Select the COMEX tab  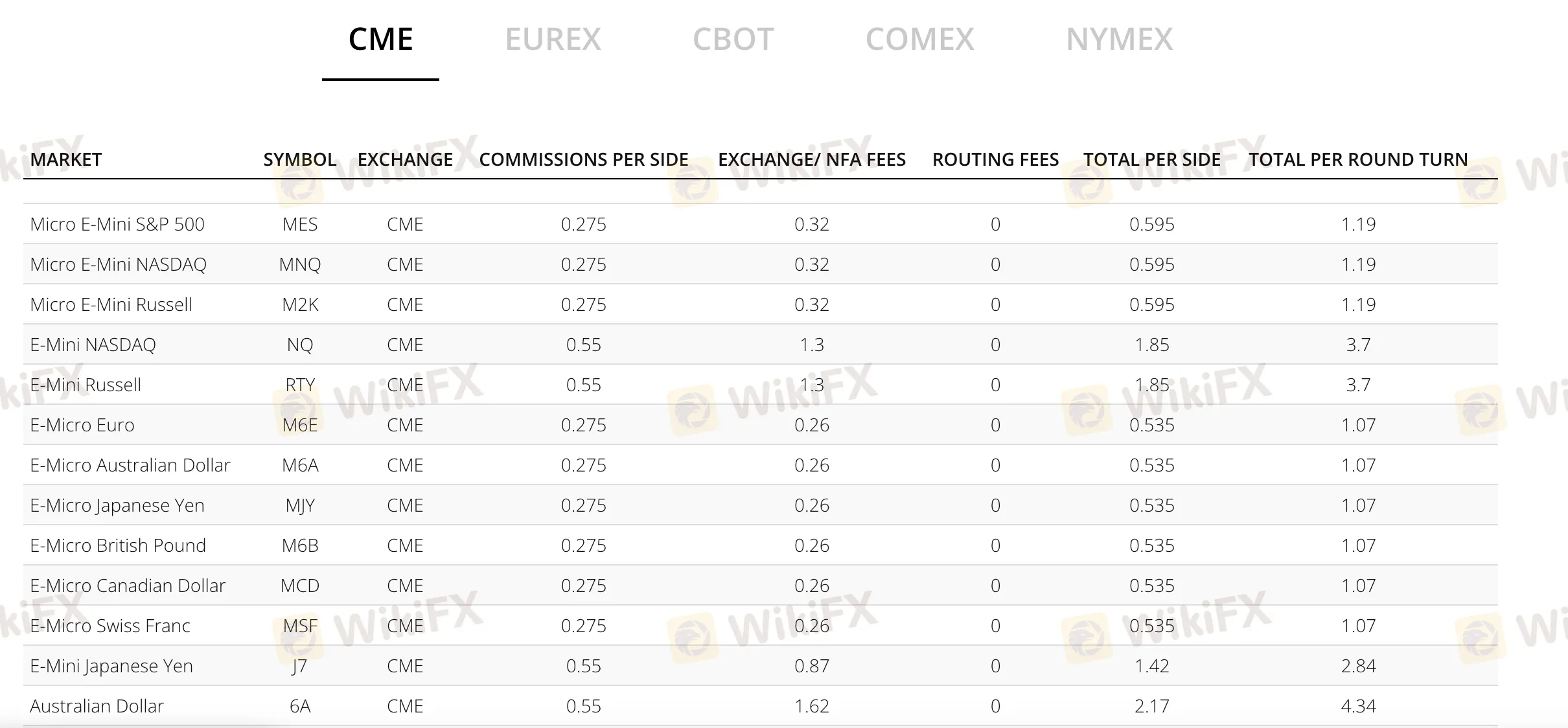(x=919, y=40)
